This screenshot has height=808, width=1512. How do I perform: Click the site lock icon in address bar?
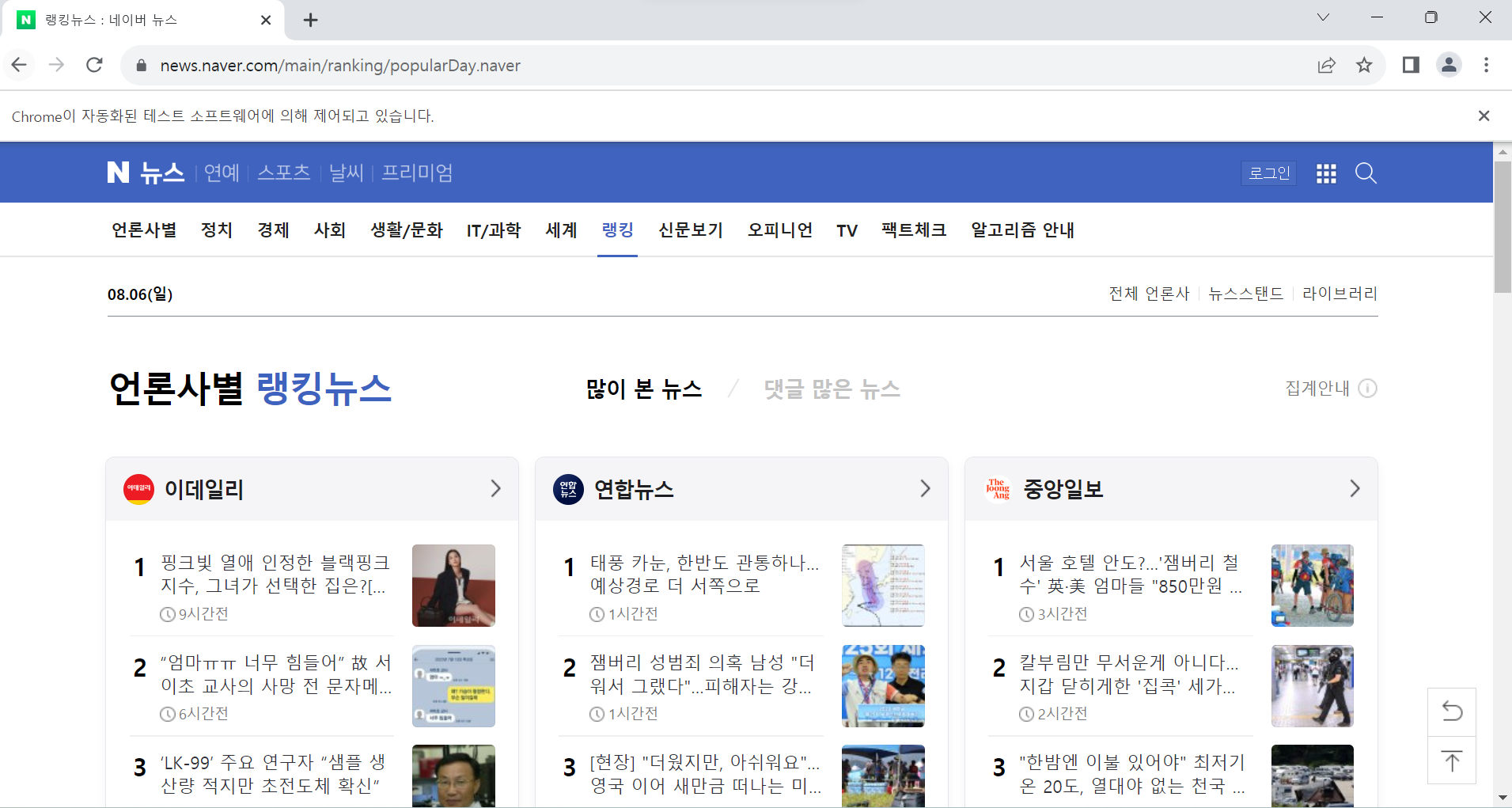142,66
